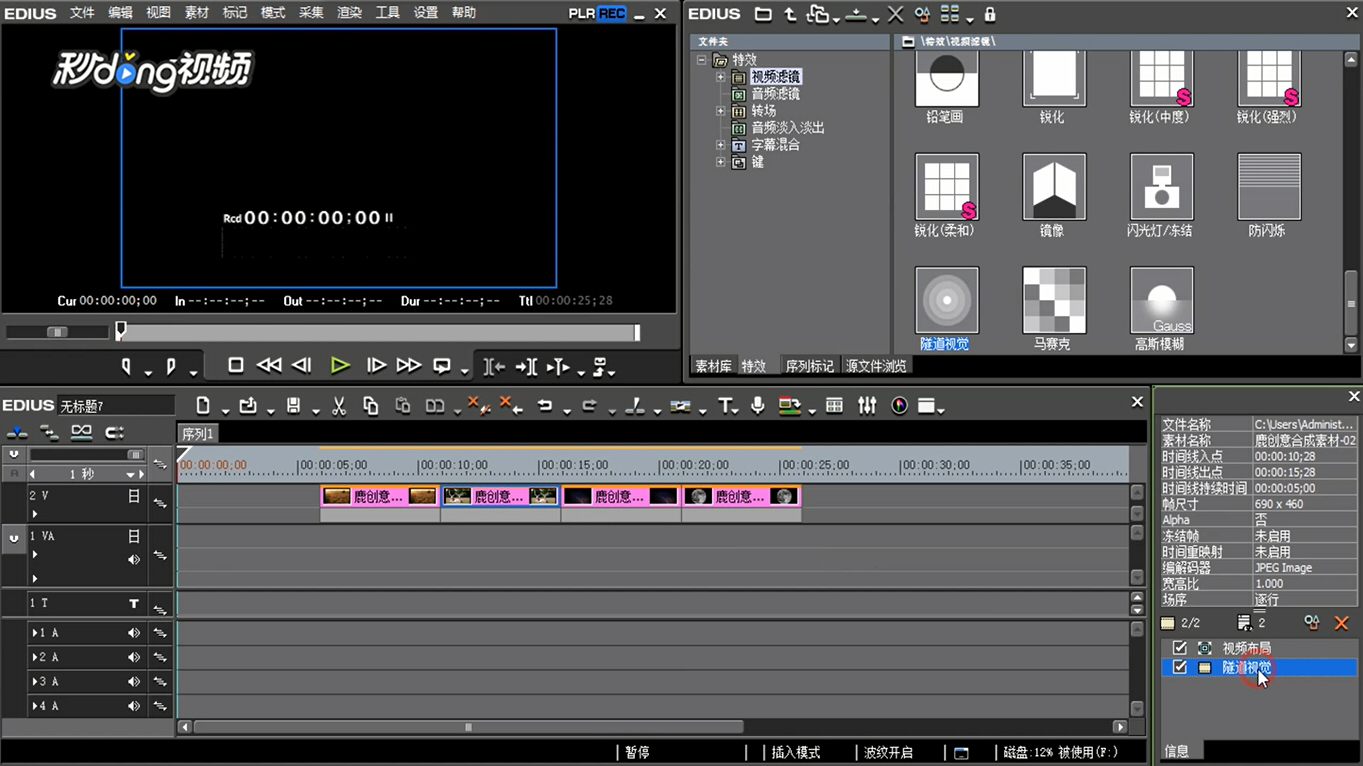Jump to previous edit point icon
1363x766 pixels.
(494, 367)
